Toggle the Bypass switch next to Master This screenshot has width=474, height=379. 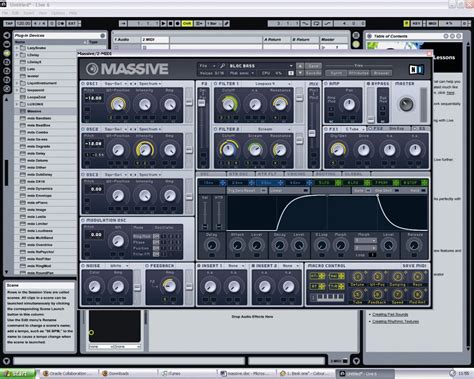368,84
